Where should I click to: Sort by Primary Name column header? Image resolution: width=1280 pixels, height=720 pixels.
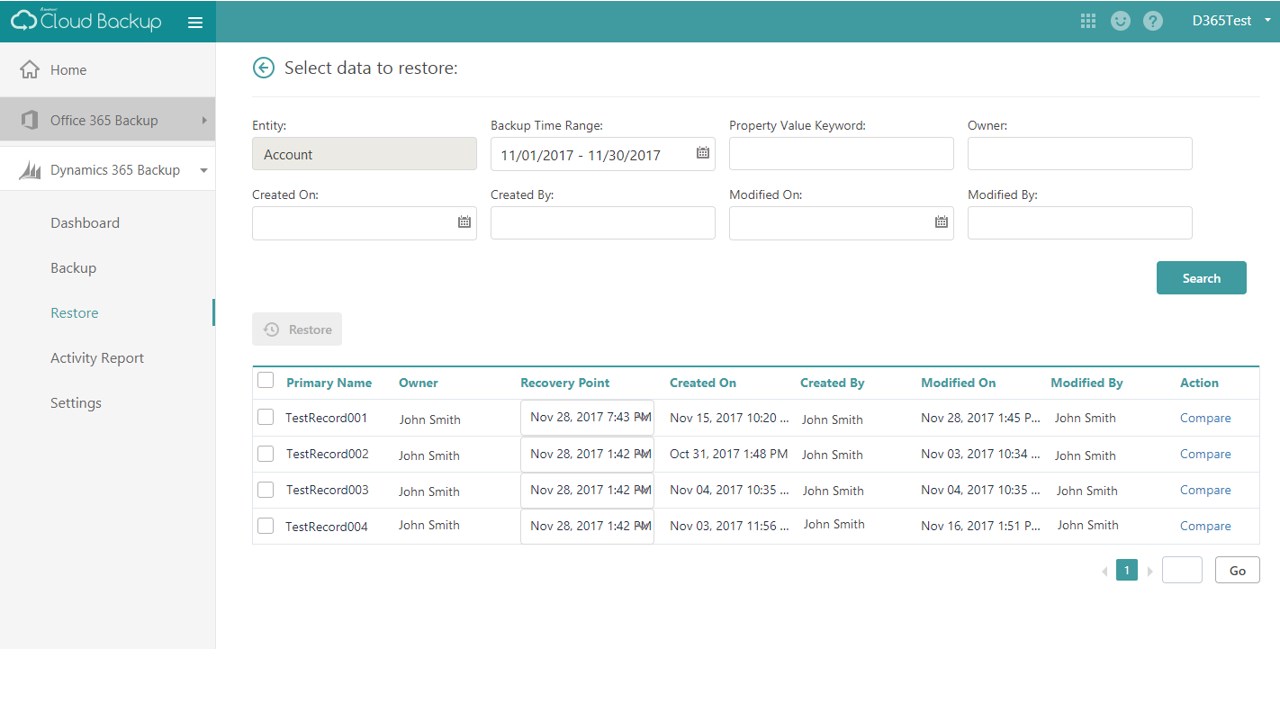click(329, 383)
